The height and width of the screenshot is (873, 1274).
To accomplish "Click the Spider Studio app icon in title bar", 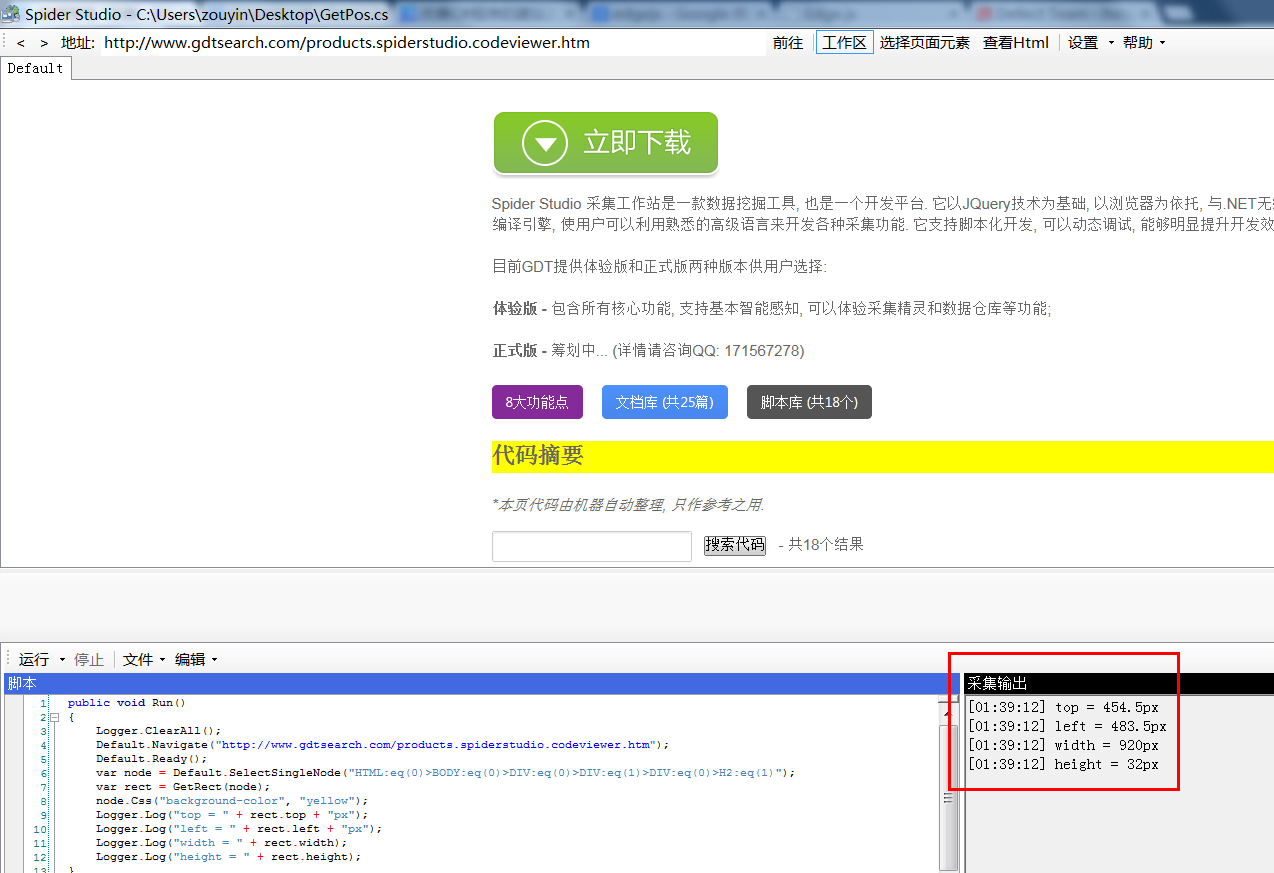I will coord(11,14).
